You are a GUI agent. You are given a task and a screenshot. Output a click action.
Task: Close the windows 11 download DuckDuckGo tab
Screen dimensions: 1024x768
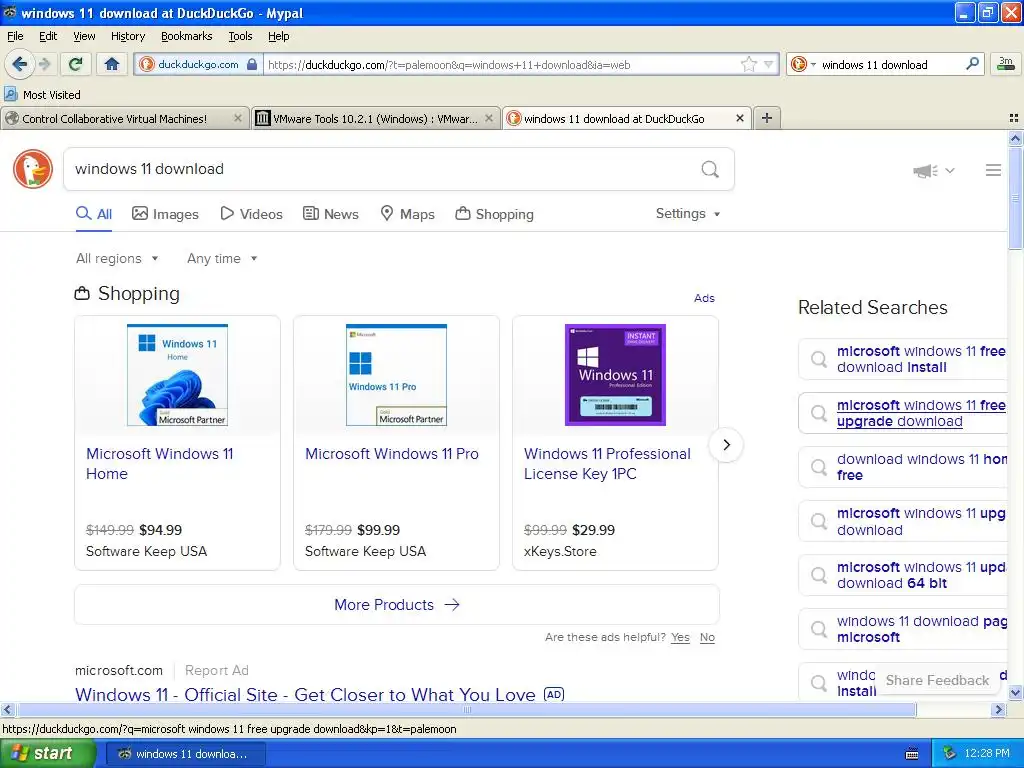tap(739, 118)
